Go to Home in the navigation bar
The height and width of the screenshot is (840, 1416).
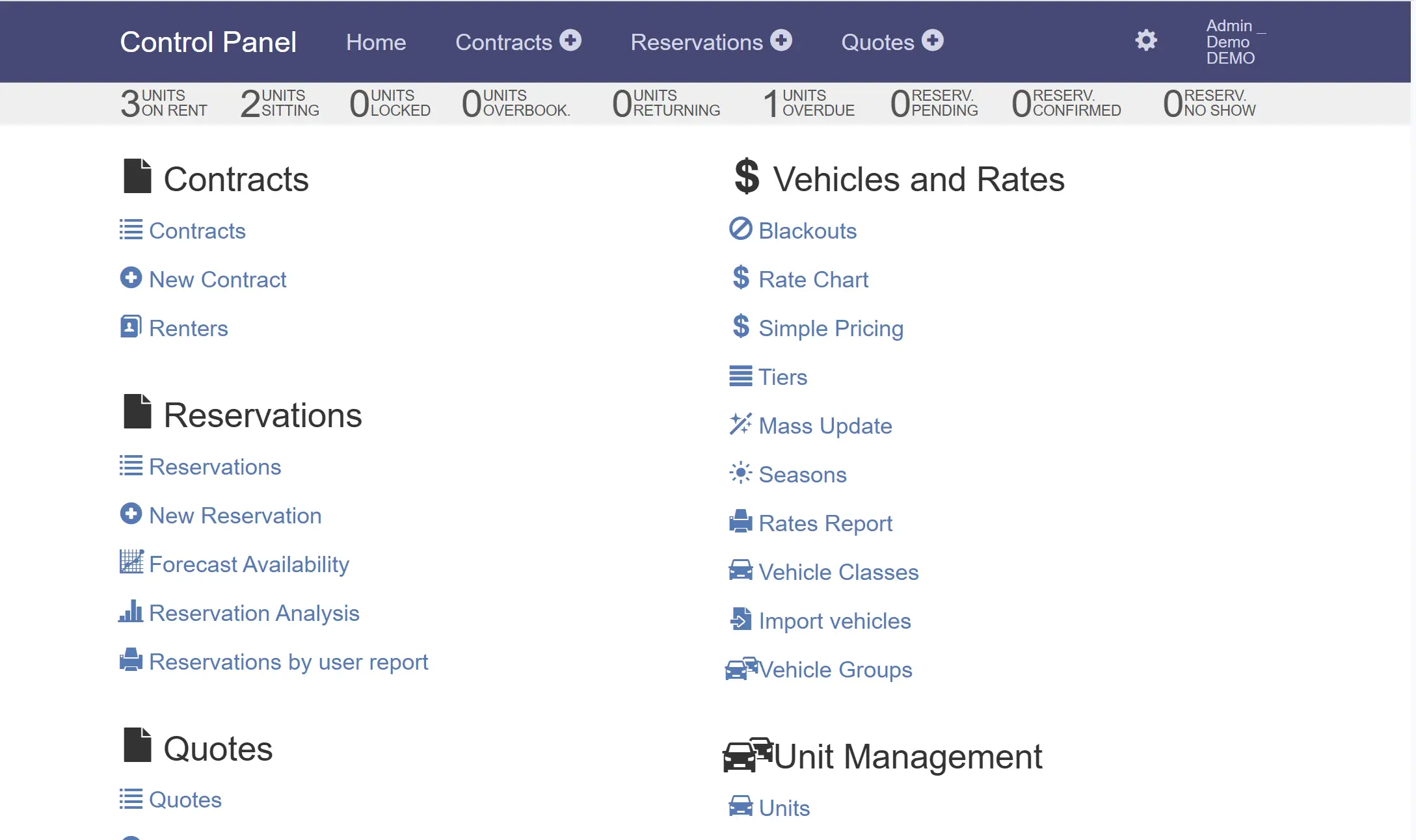(x=376, y=42)
